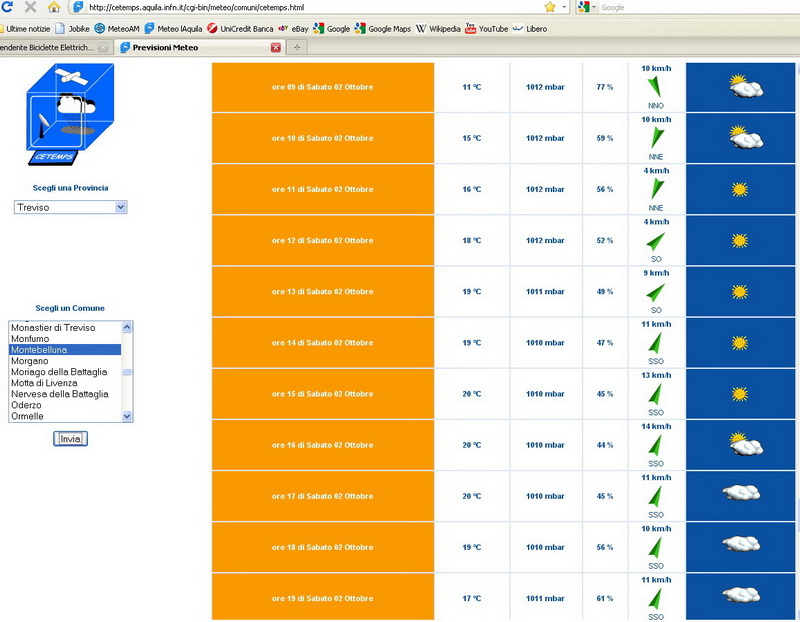
Task: Click the comune list scroll down arrow
Action: pyautogui.click(x=127, y=416)
